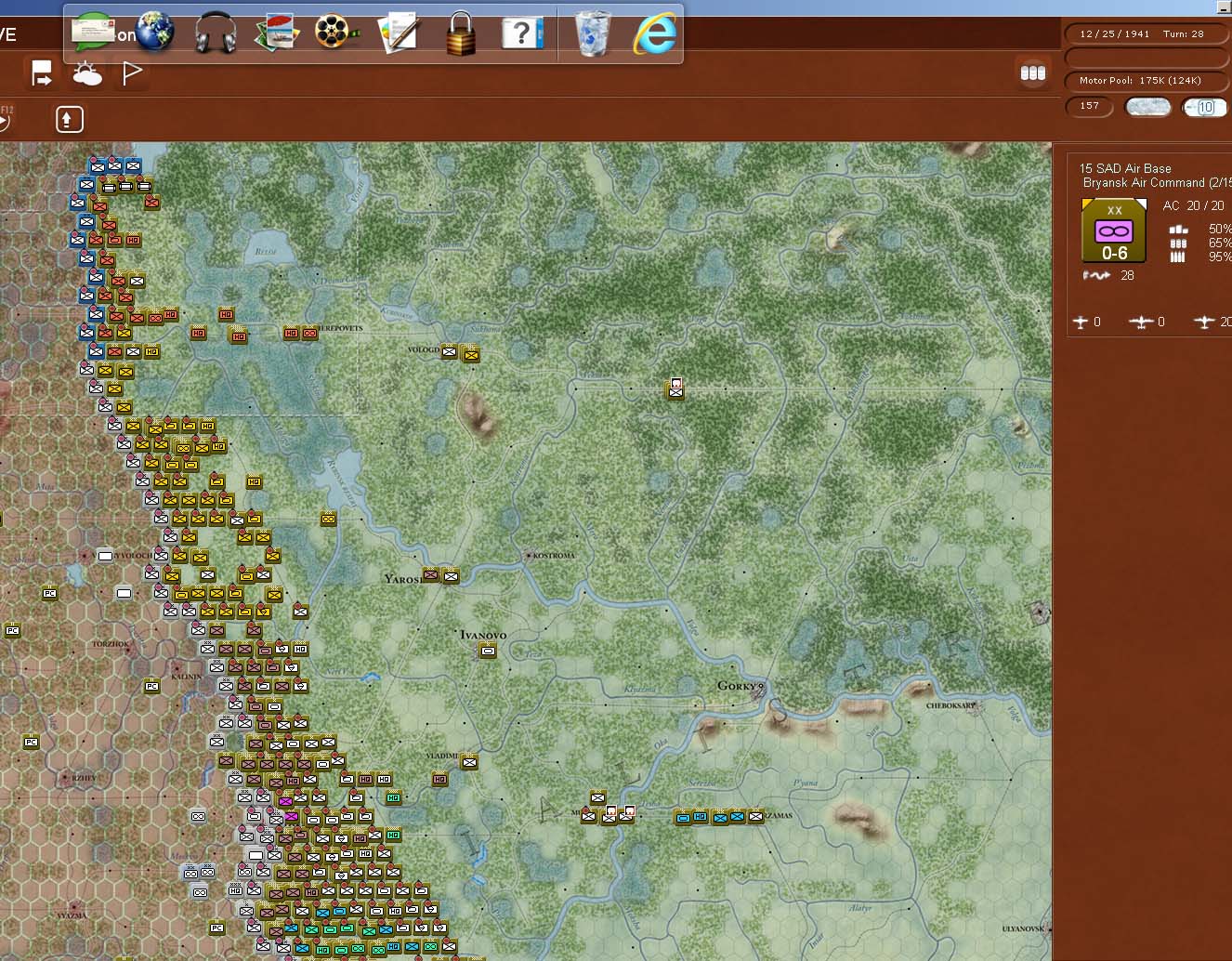Select the unit counter at Vladimir
The image size is (1232, 961).
469,762
